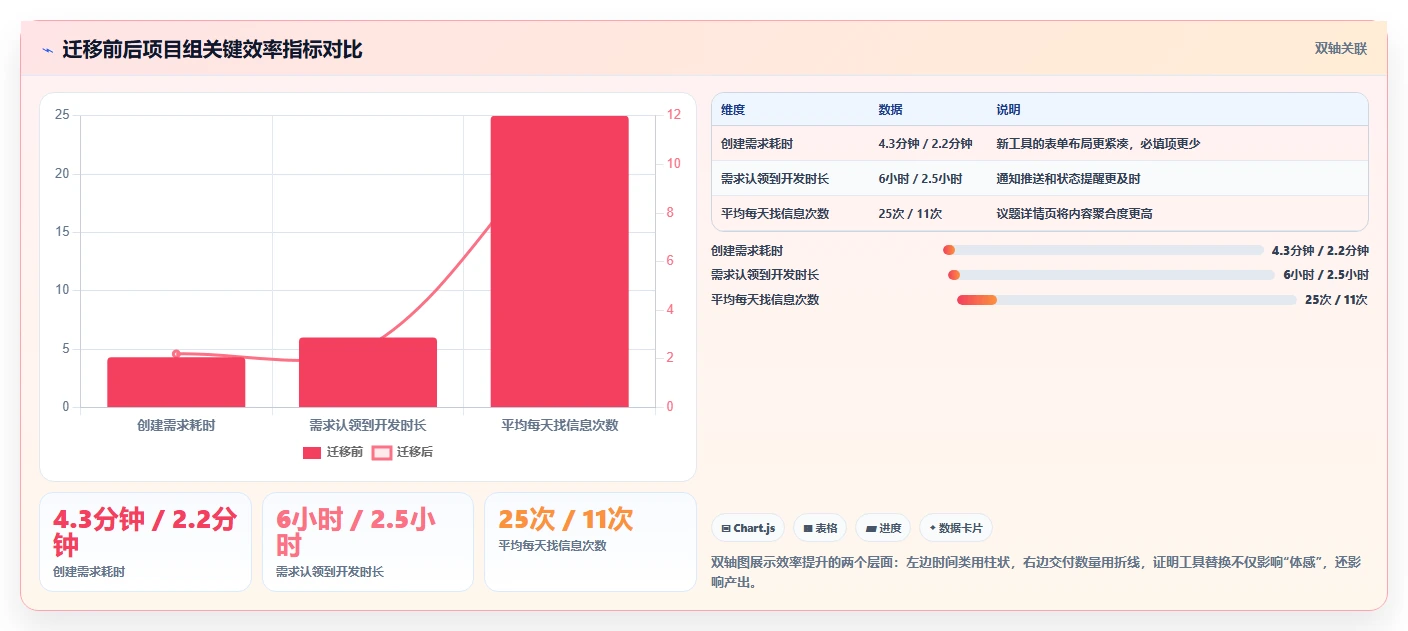The width and height of the screenshot is (1408, 631).
Task: Click the 需求认领到开发时长 bar in chart
Action: coord(368,372)
